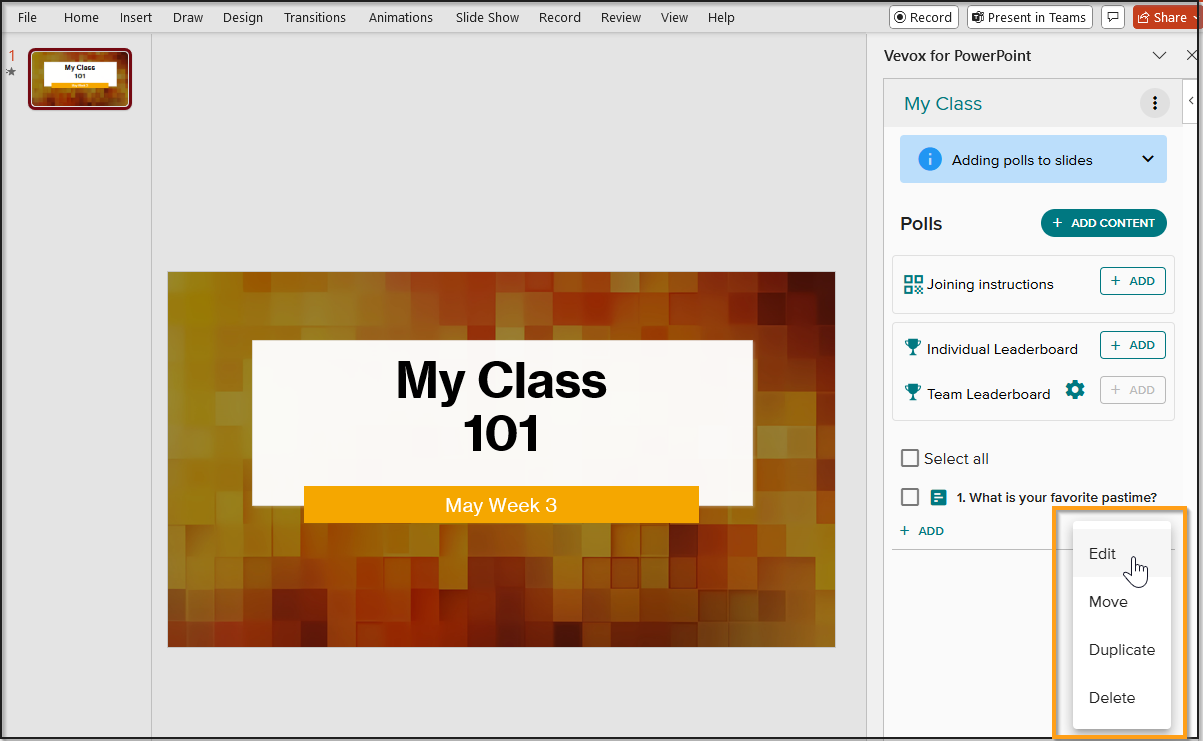Click Individual Leaderboard trophy icon

click(912, 347)
